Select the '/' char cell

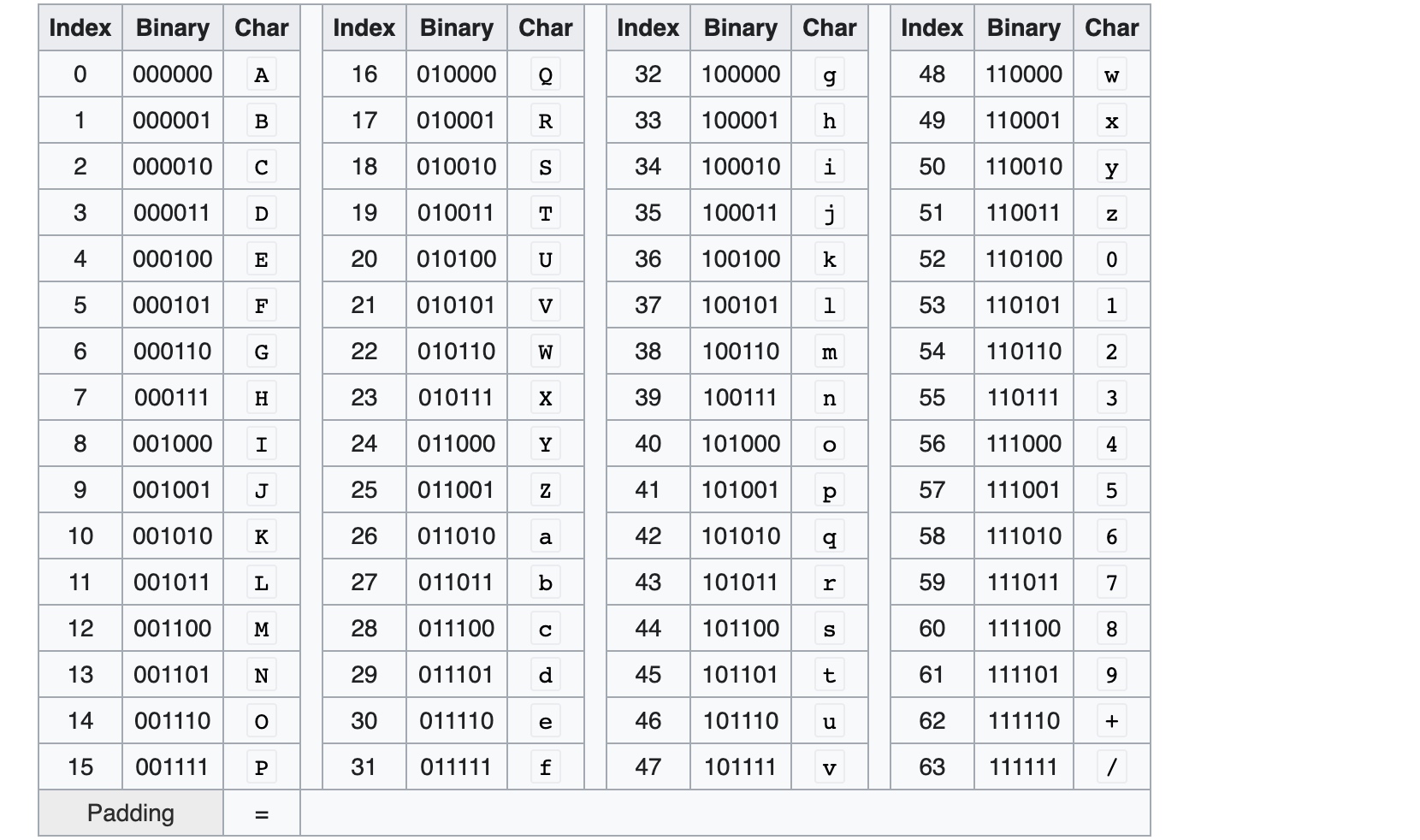[x=1112, y=767]
